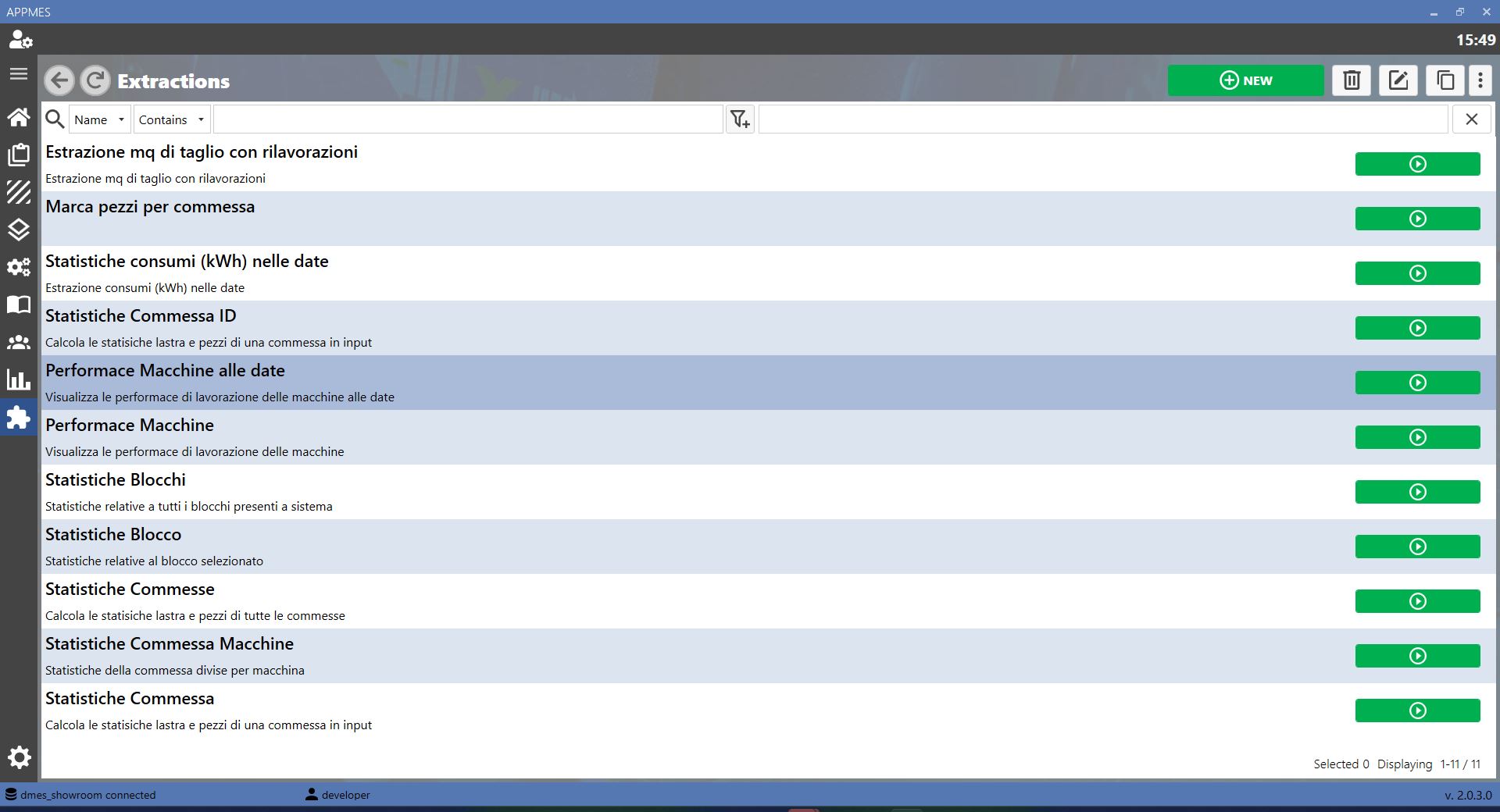Run 'Performace Macchine alle date' extraction
This screenshot has height=812, width=1500.
click(x=1418, y=383)
